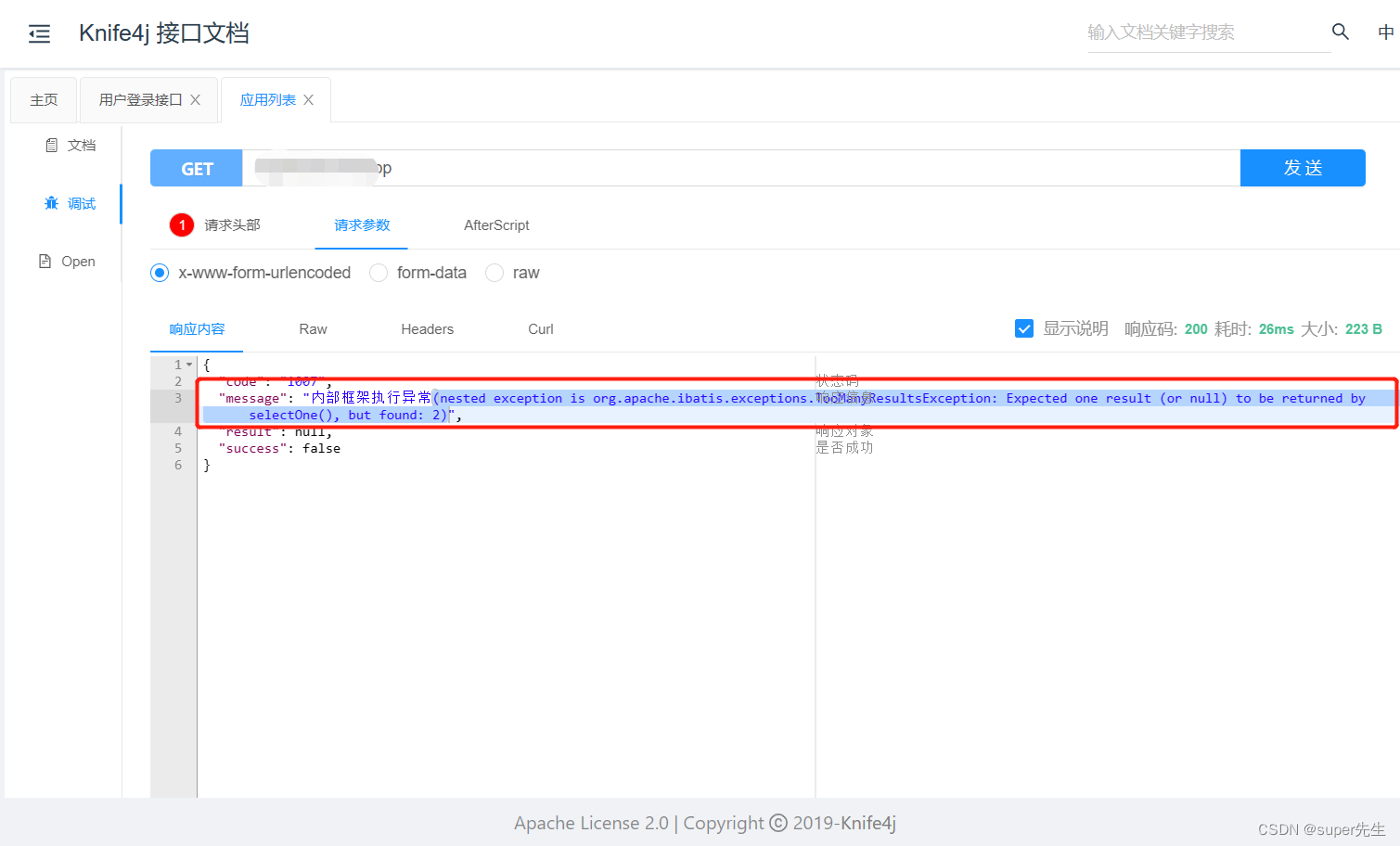This screenshot has width=1400, height=846.
Task: Click the GET method selector
Action: point(197,168)
